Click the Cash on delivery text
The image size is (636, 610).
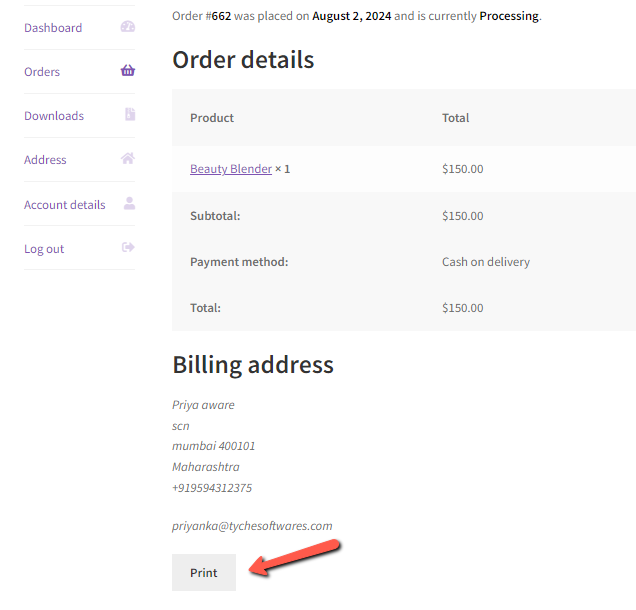[x=486, y=262]
